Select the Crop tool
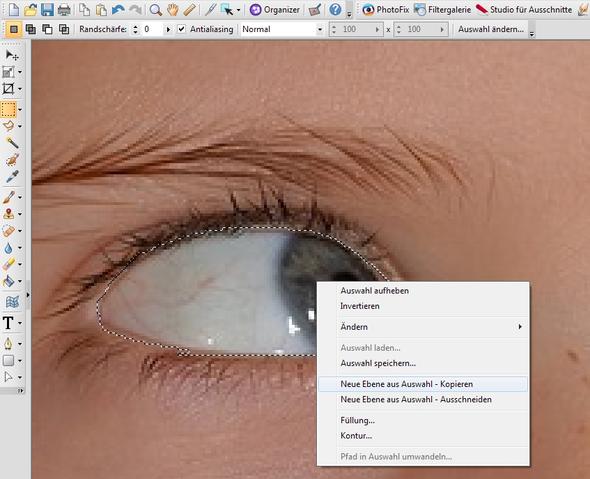 [x=8, y=89]
